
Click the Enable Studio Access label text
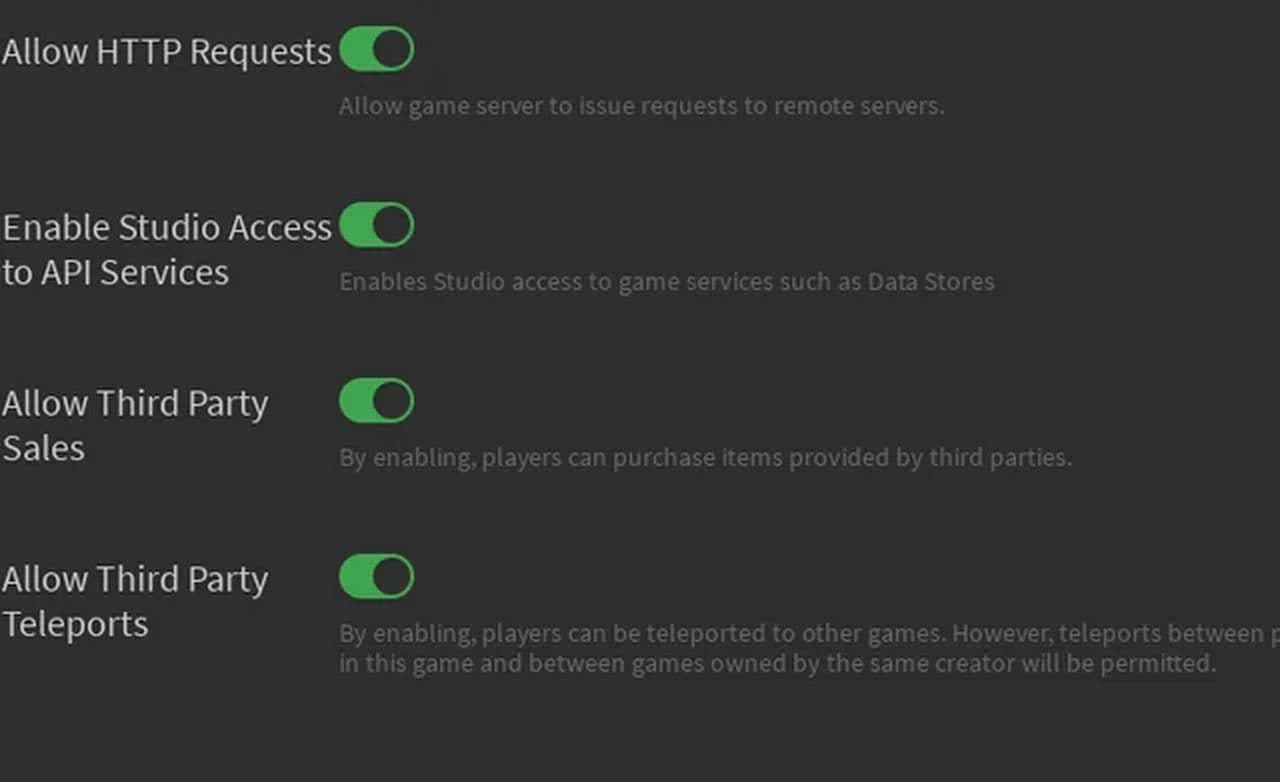click(x=166, y=226)
